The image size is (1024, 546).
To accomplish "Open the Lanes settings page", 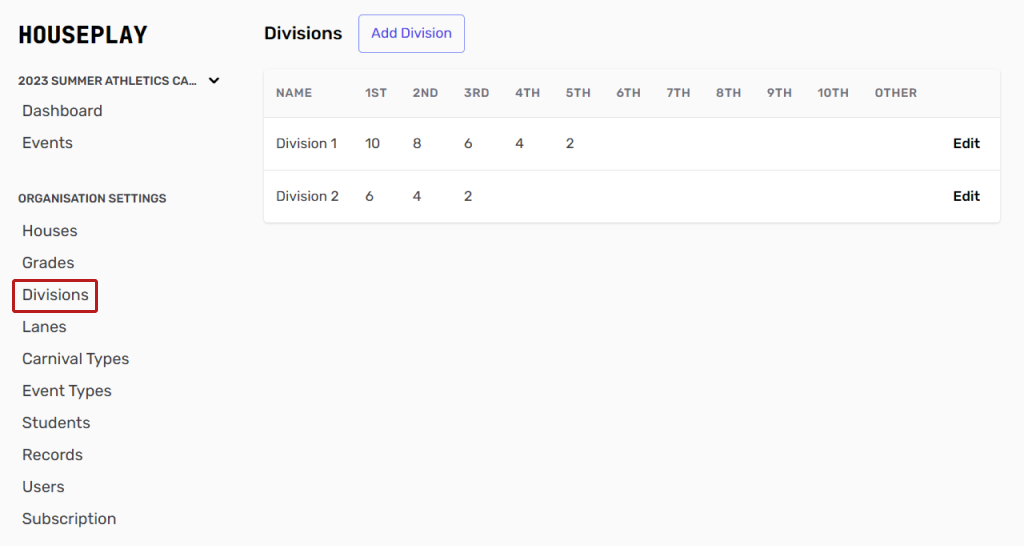I will (44, 327).
